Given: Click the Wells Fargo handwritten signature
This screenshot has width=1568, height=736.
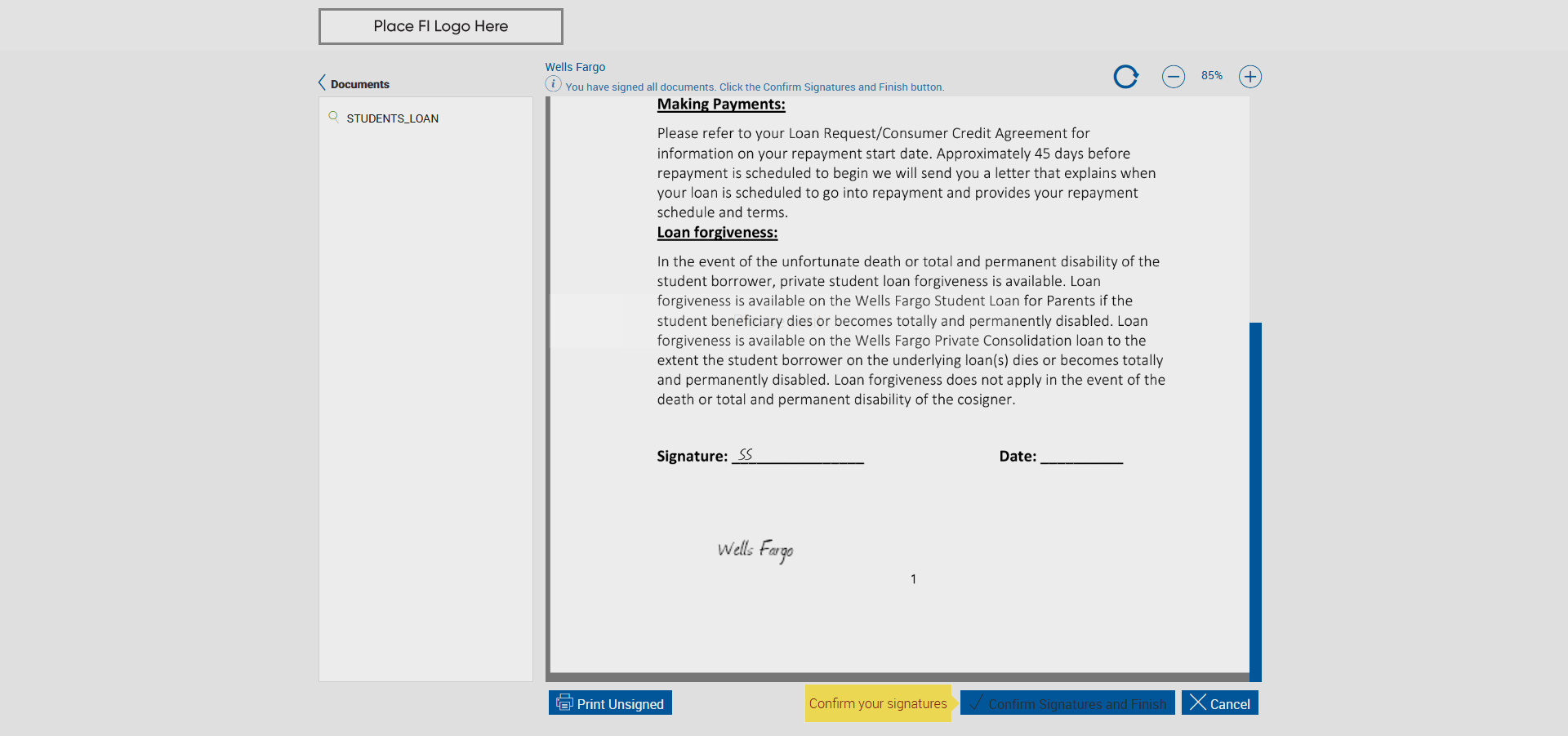Looking at the screenshot, I should click(x=755, y=550).
